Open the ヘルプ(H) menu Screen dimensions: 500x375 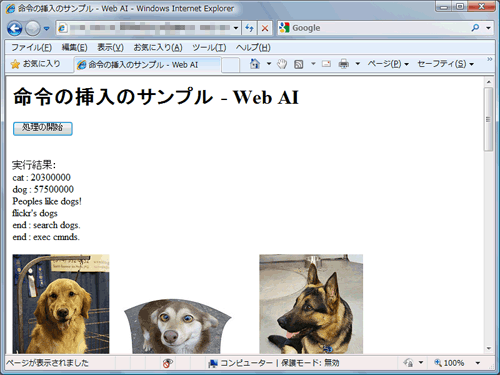point(253,47)
